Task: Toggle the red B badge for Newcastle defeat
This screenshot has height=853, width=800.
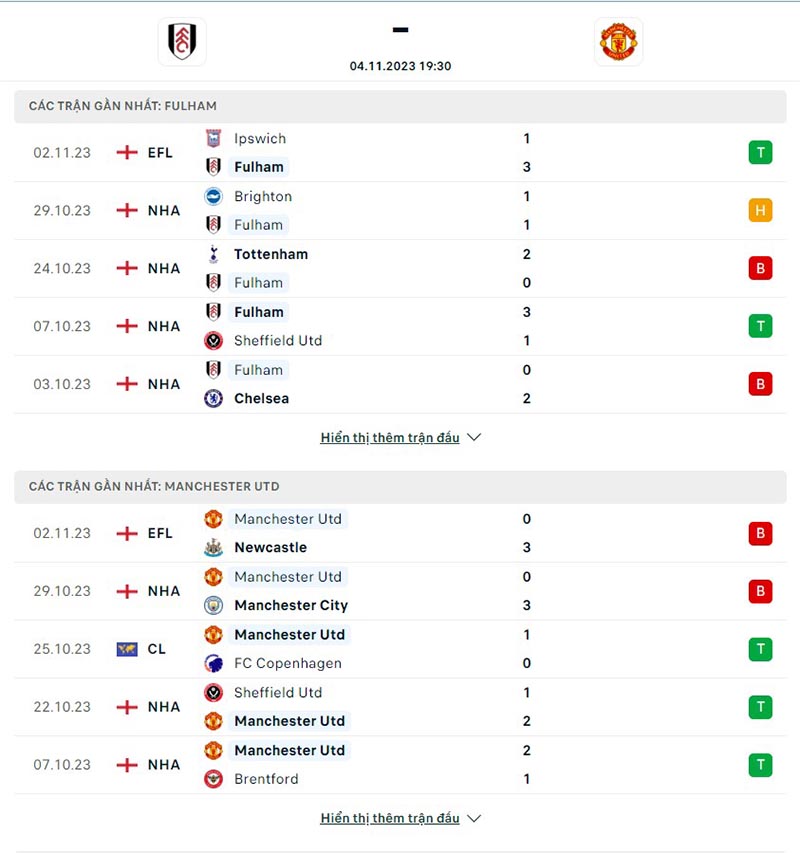Action: [x=760, y=533]
